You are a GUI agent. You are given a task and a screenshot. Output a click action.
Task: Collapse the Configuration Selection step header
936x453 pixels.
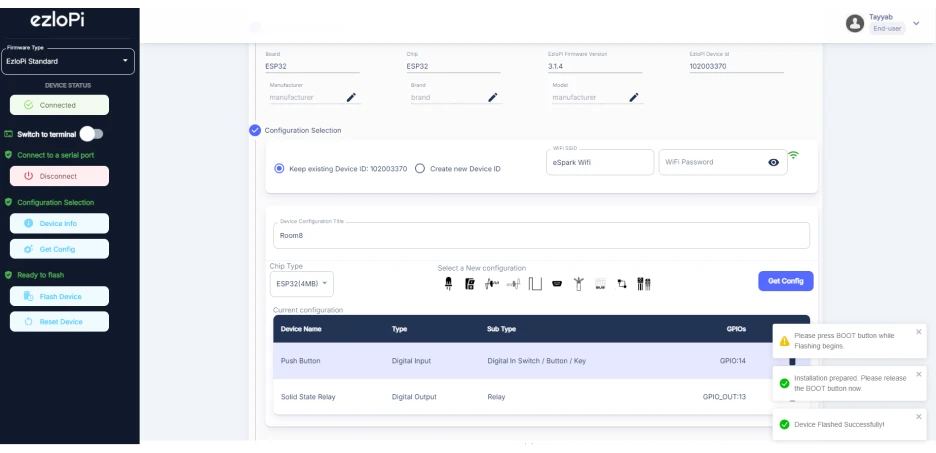(255, 130)
